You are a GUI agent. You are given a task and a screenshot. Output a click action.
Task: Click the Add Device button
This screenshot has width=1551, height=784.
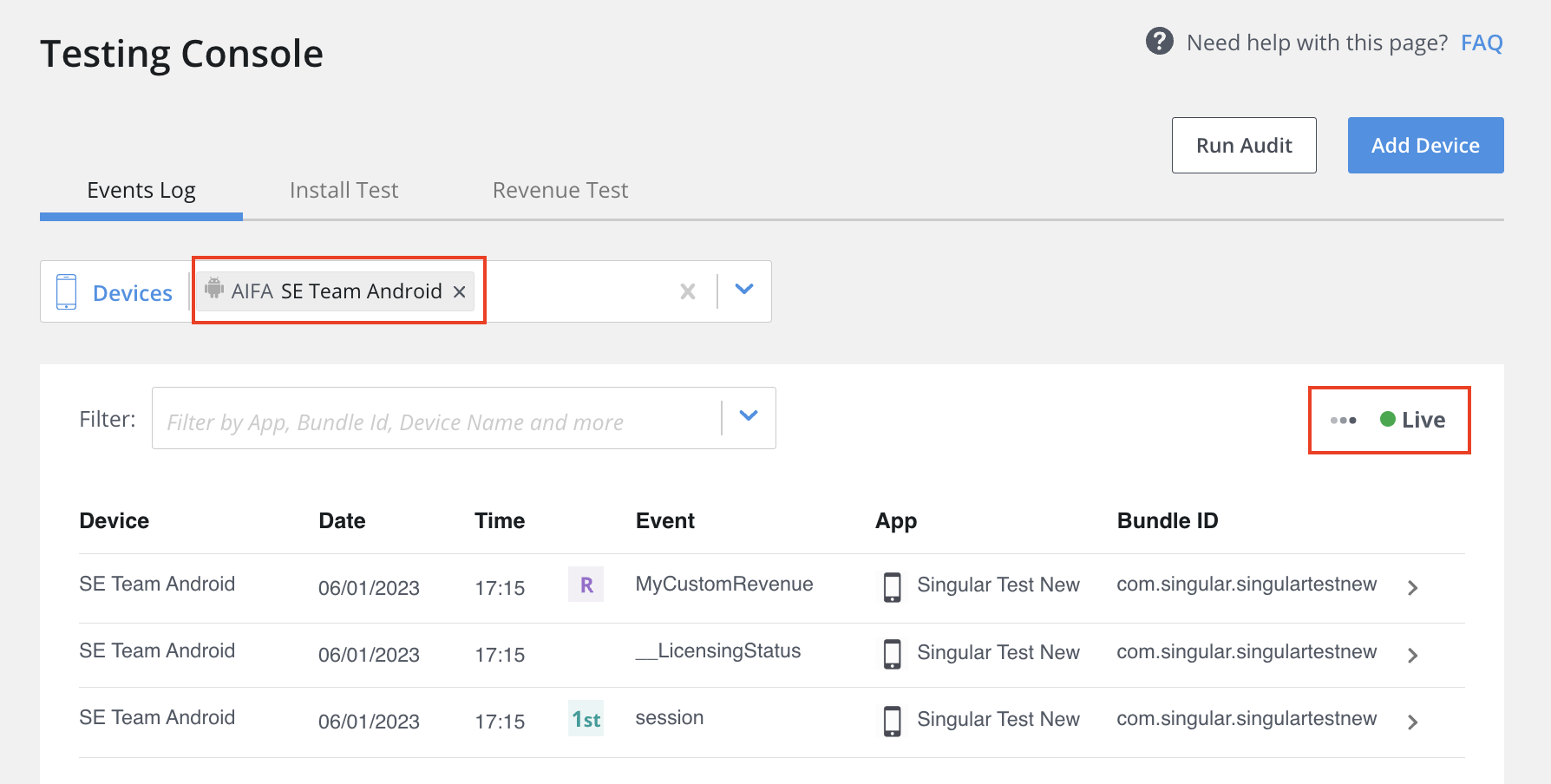pos(1425,146)
